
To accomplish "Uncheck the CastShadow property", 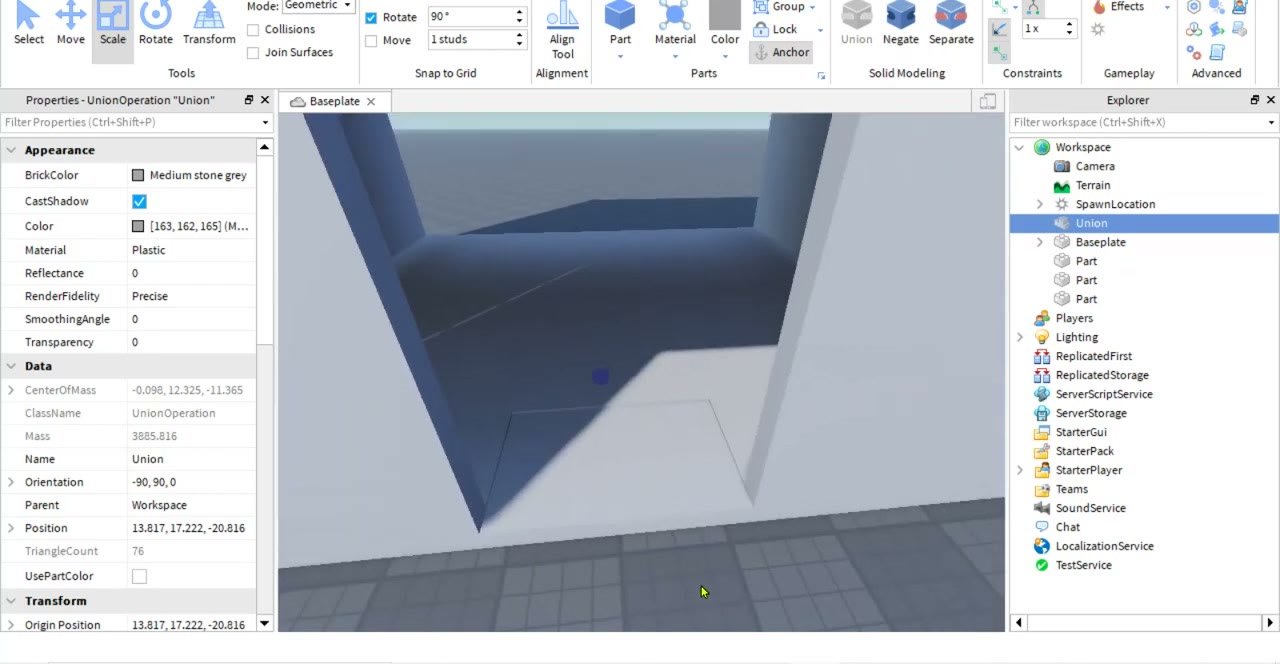I will (139, 201).
